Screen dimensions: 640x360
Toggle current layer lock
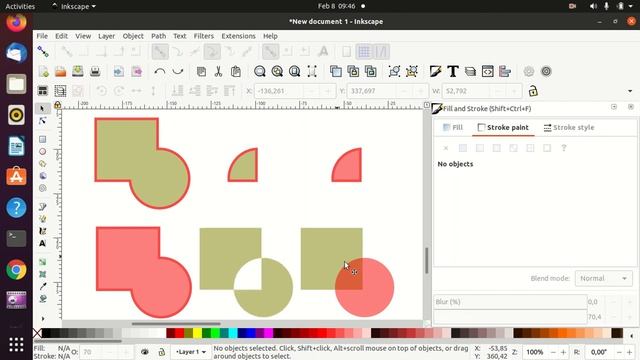coord(162,352)
